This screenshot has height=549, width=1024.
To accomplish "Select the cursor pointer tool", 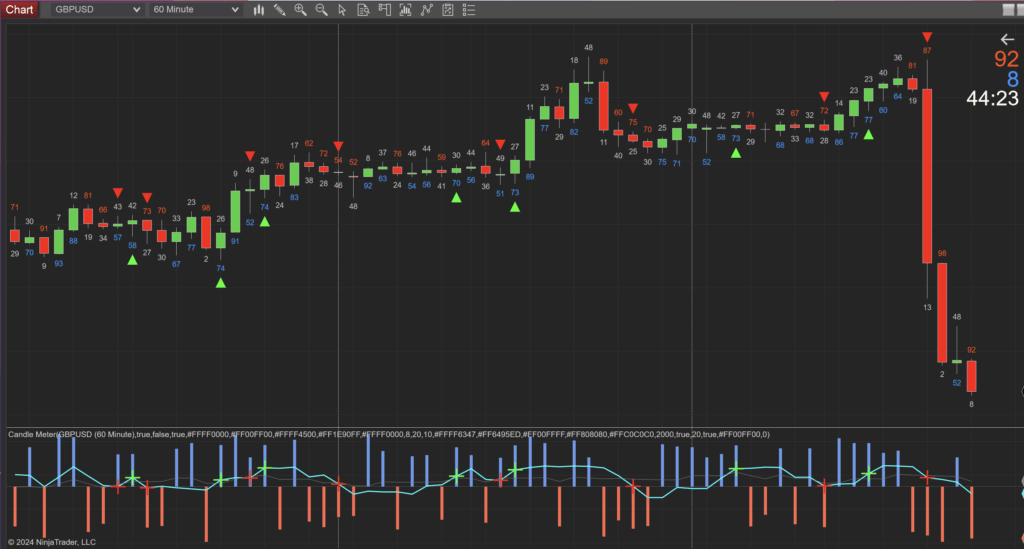I will (x=342, y=10).
